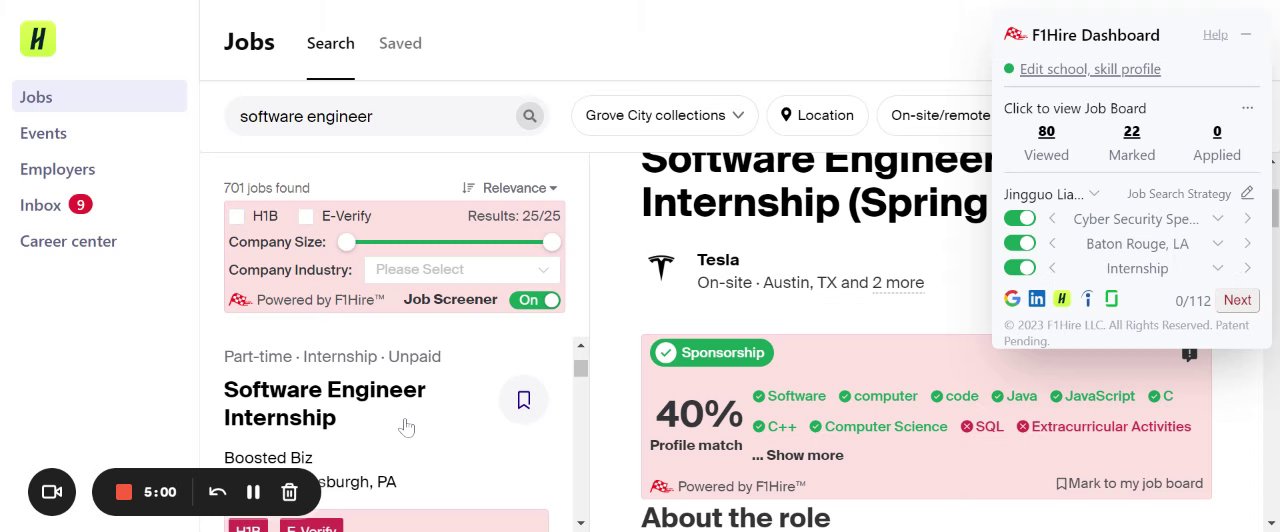Image resolution: width=1280 pixels, height=532 pixels.
Task: Expand the Grove City collections filter
Action: tap(664, 115)
